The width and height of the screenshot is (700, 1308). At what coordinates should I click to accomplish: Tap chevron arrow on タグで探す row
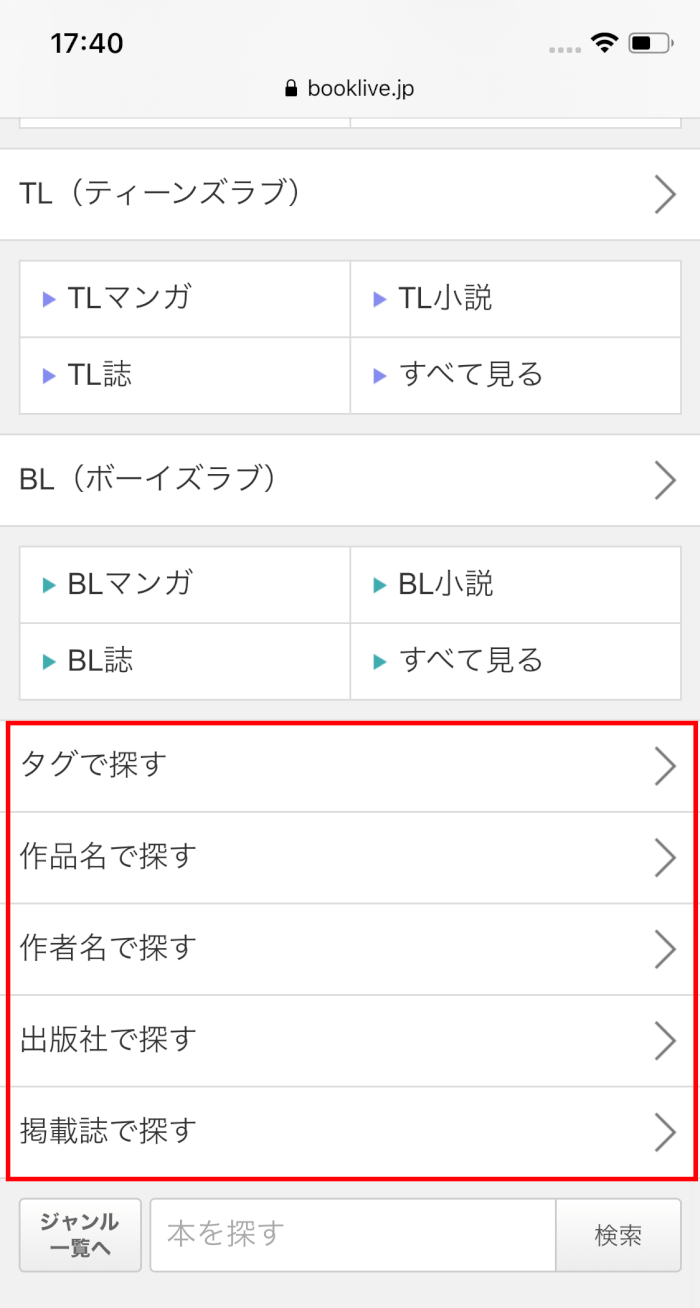tap(665, 766)
